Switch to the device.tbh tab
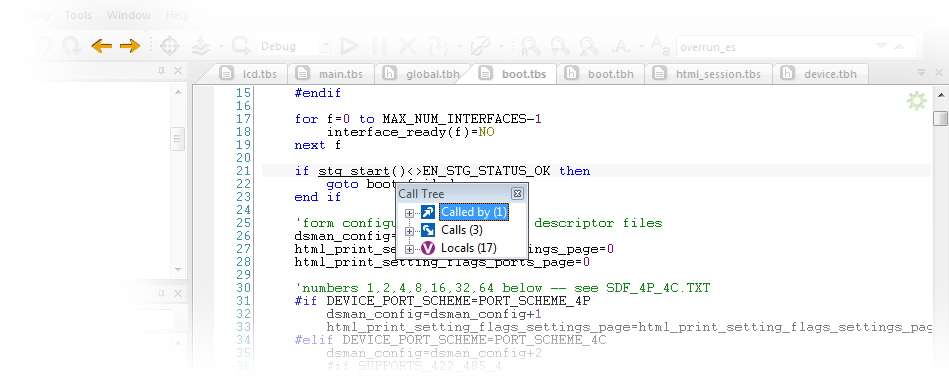949x379 pixels. 820,74
